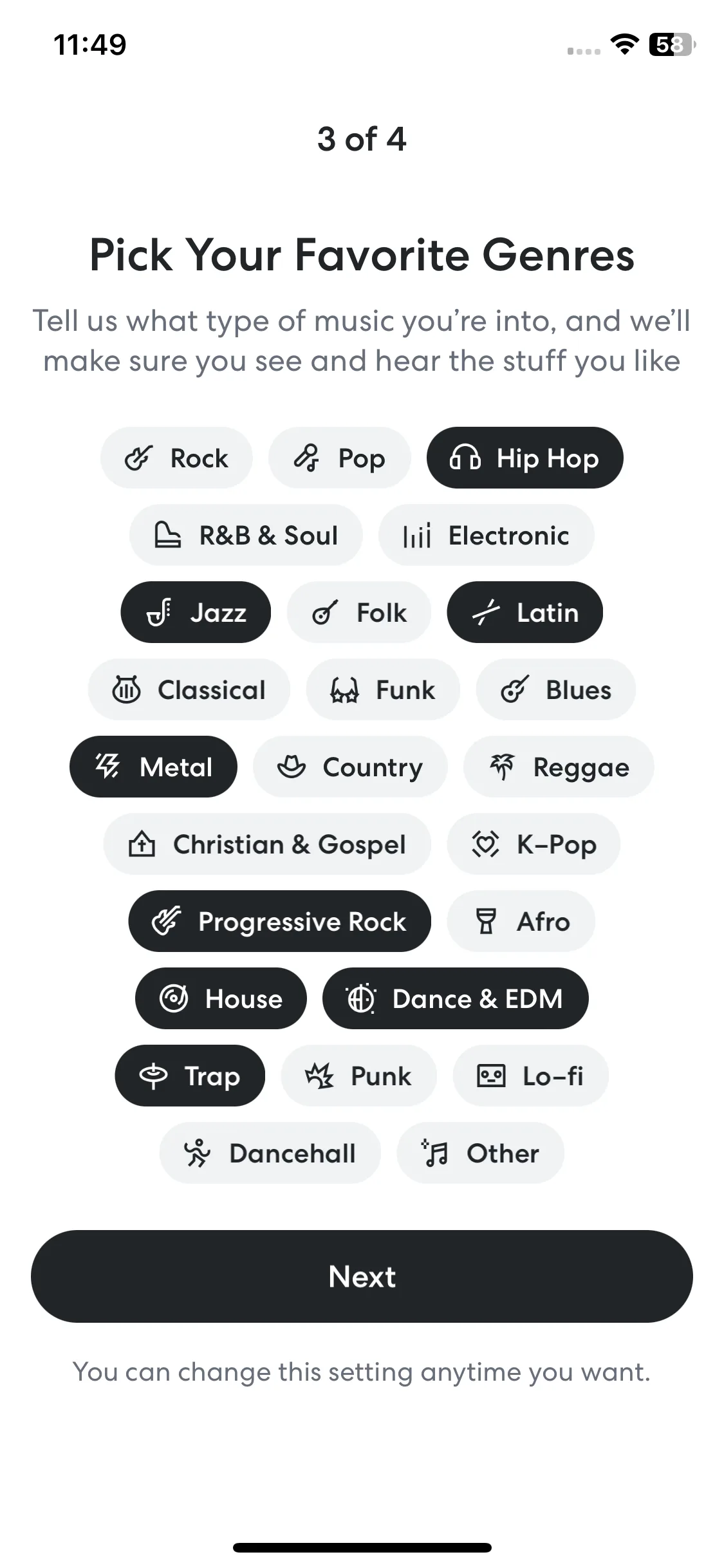This screenshot has height=1568, width=724.
Task: Deselect the Latin genre chip
Action: [525, 612]
